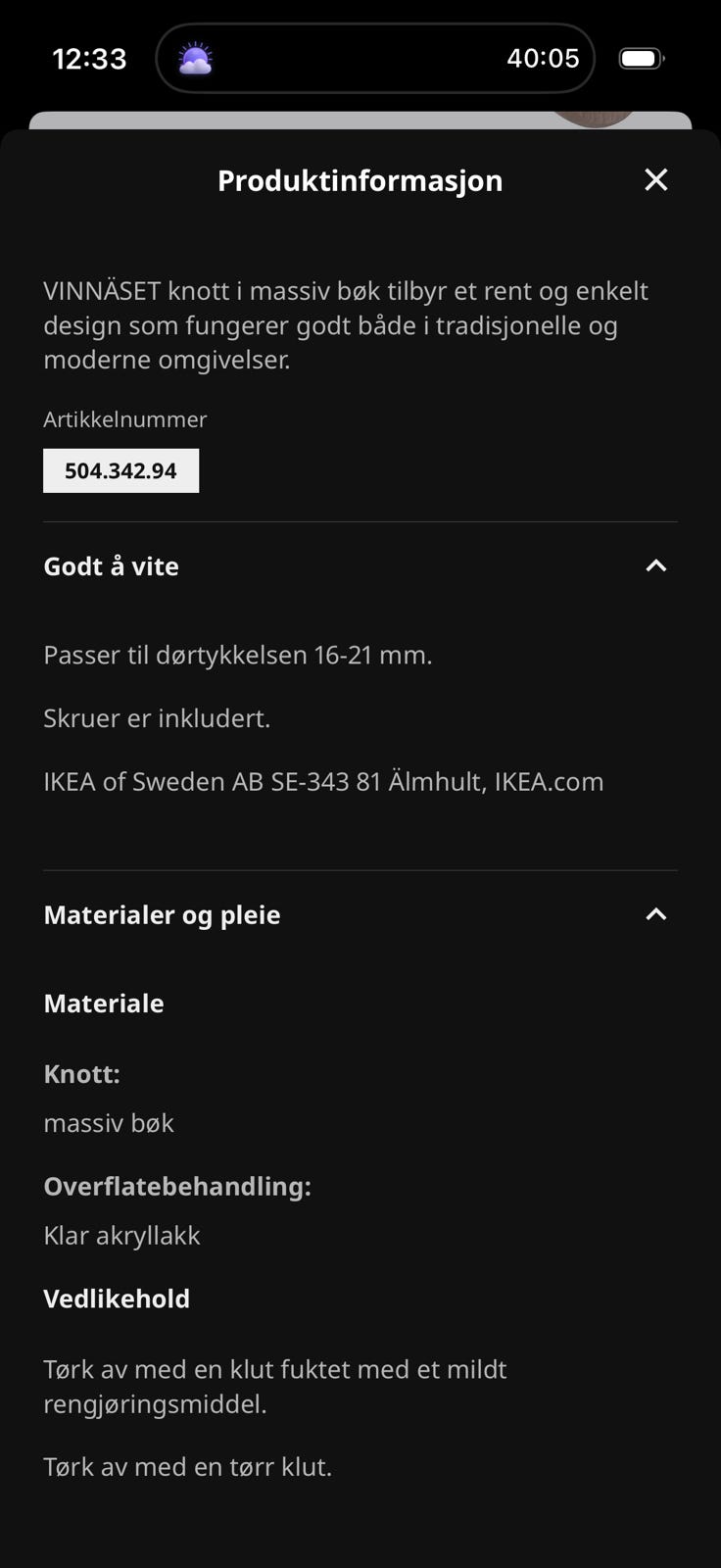Collapse Materialer og pleie chevron arrow
Image resolution: width=721 pixels, height=1568 pixels.
point(655,914)
